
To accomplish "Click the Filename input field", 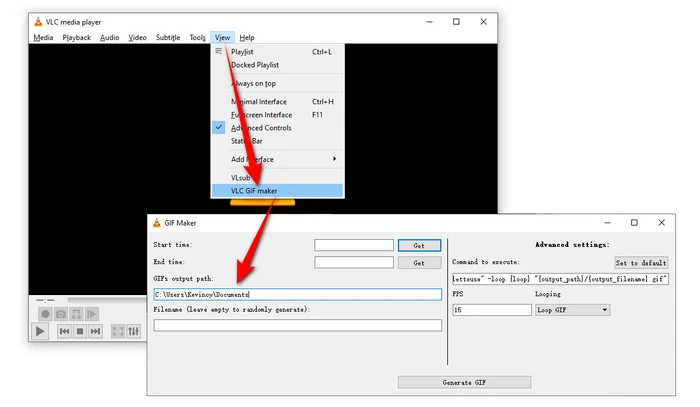I will [297, 325].
